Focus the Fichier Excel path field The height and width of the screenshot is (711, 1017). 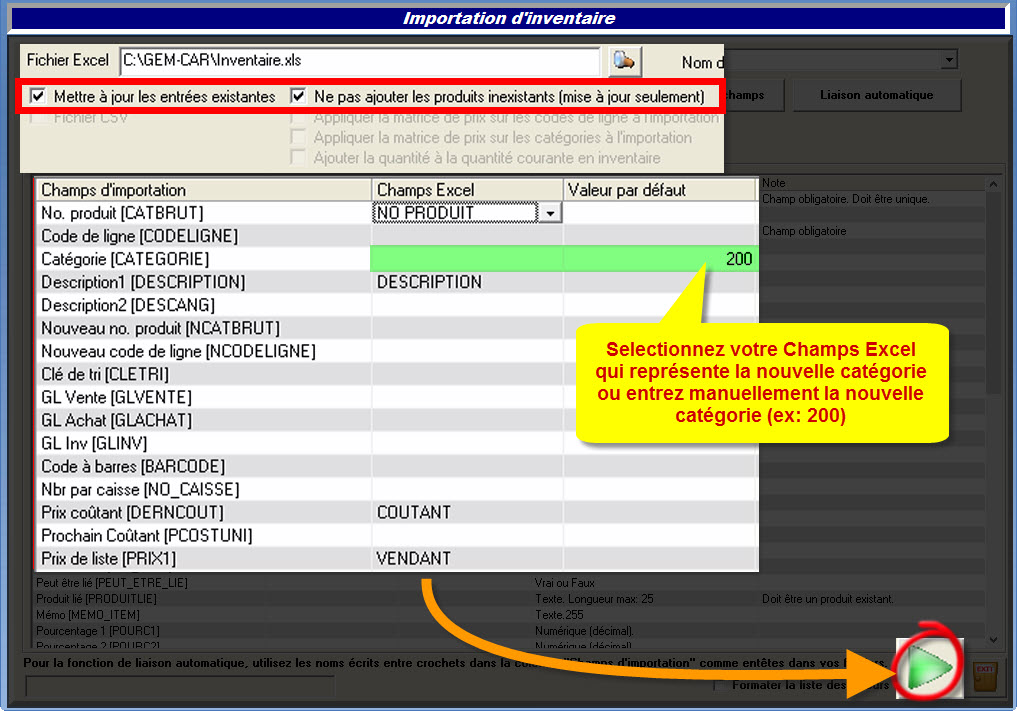[x=360, y=61]
